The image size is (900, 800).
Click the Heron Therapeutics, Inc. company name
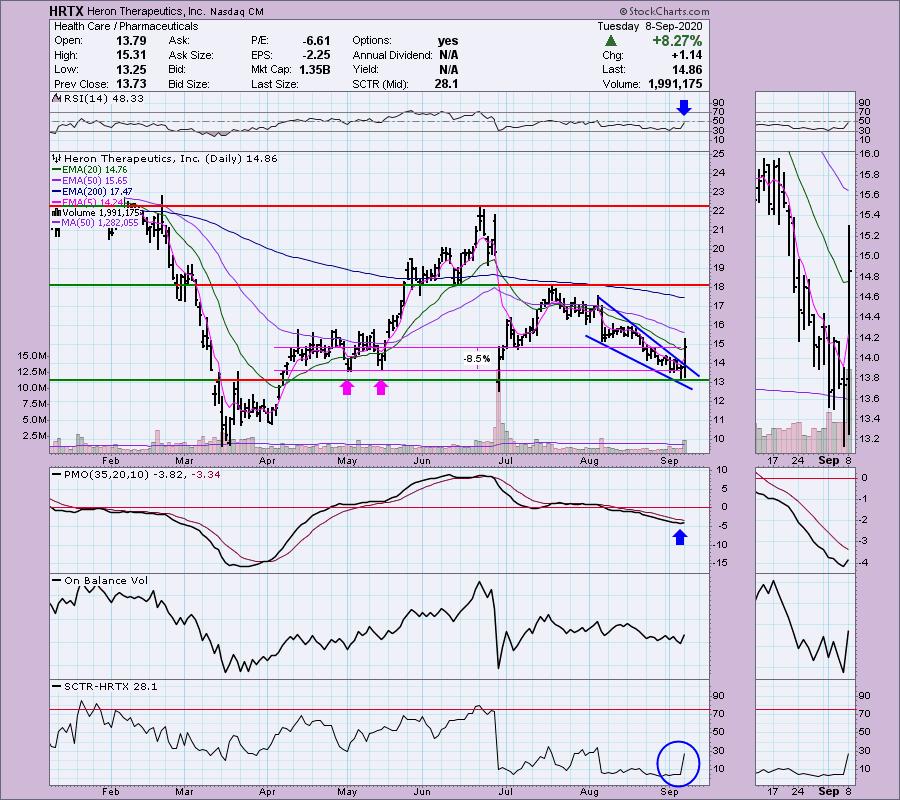(144, 11)
